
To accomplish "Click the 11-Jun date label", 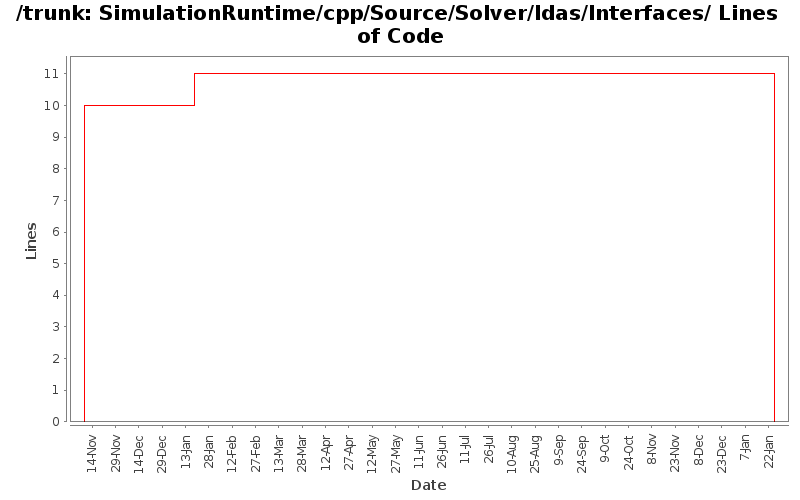I will (418, 452).
